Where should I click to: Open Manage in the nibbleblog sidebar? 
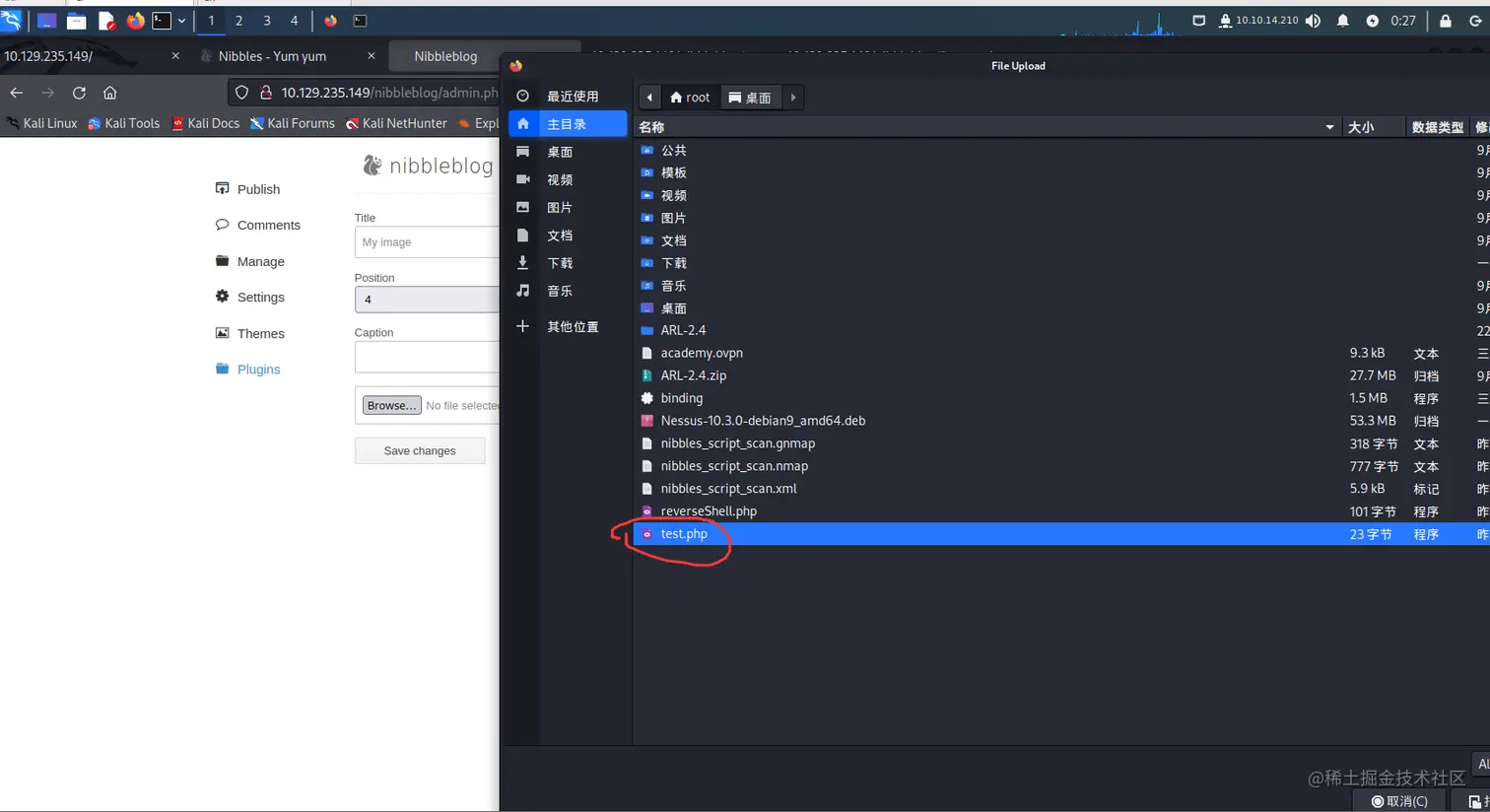click(250, 261)
